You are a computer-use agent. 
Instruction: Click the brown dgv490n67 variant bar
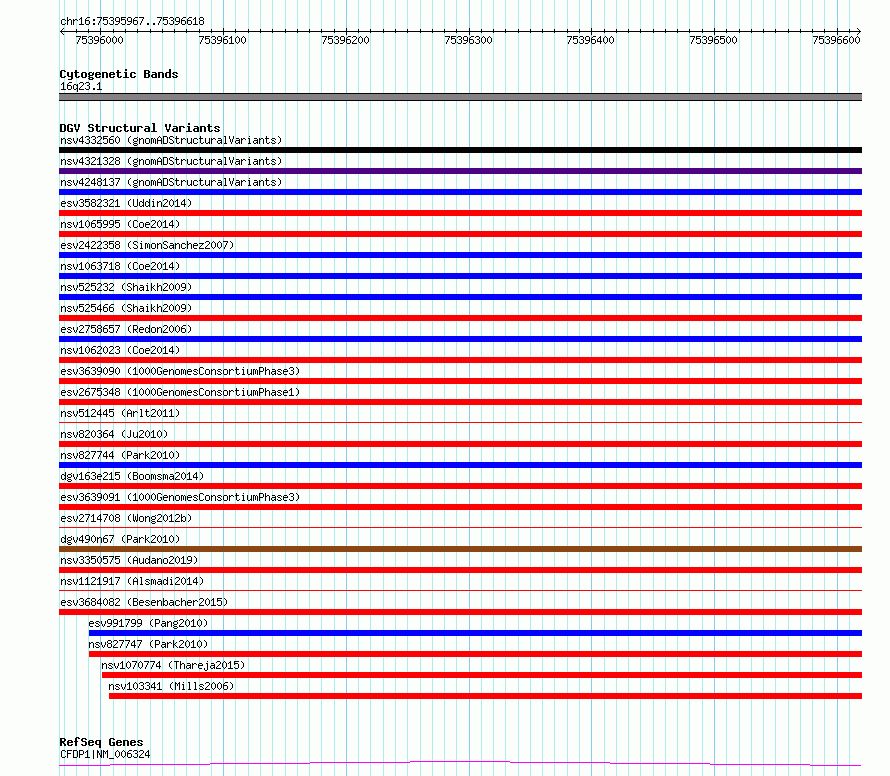[460, 550]
